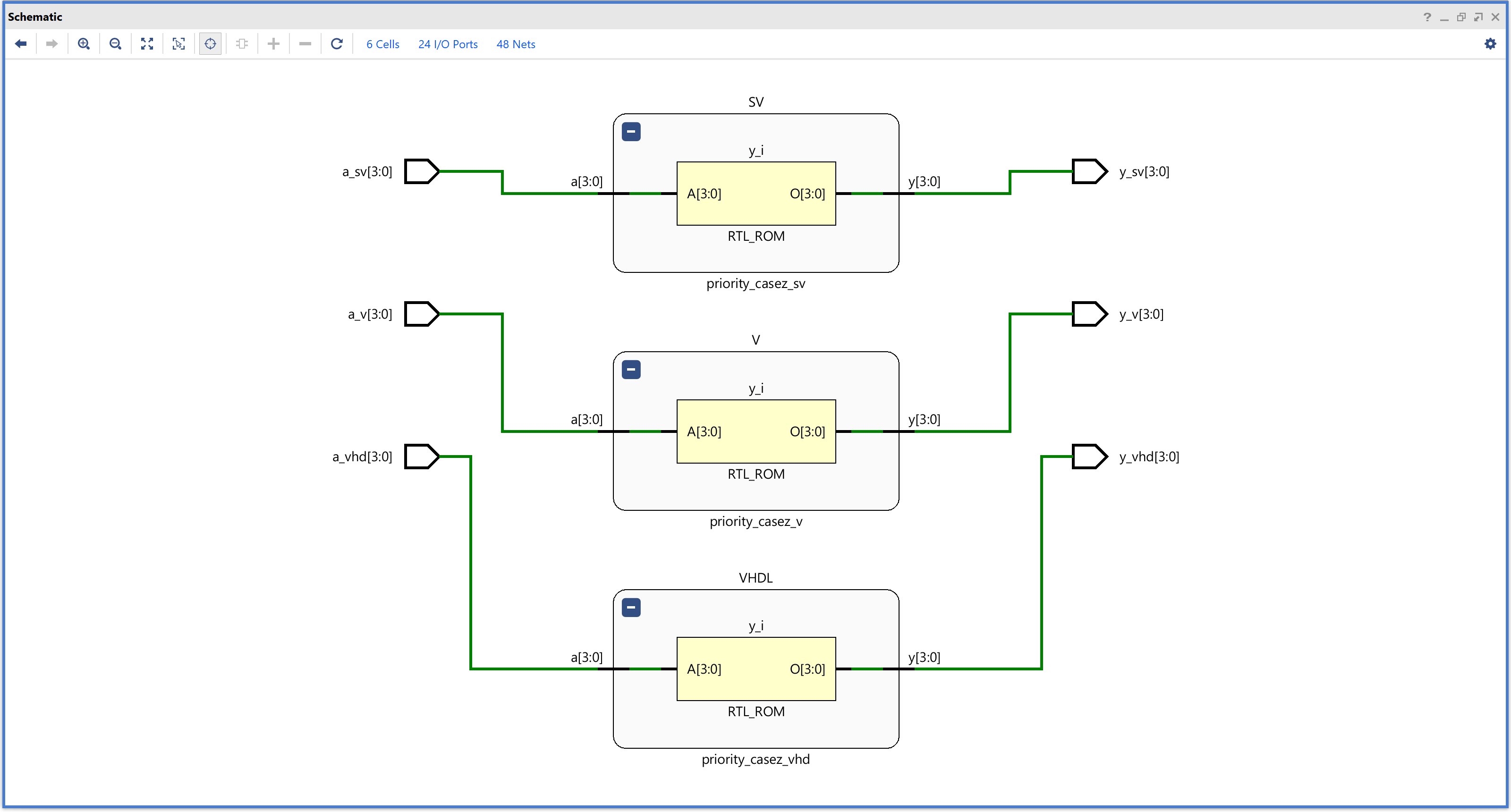Toggle the auto-fit selection button

[x=210, y=44]
